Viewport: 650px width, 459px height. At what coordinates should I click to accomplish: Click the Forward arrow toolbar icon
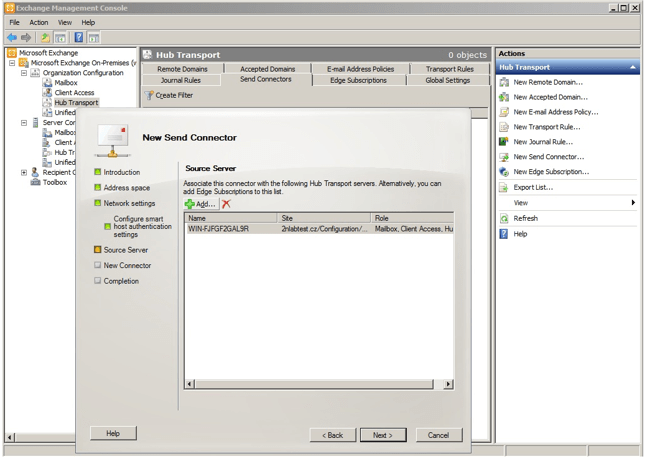pos(26,38)
